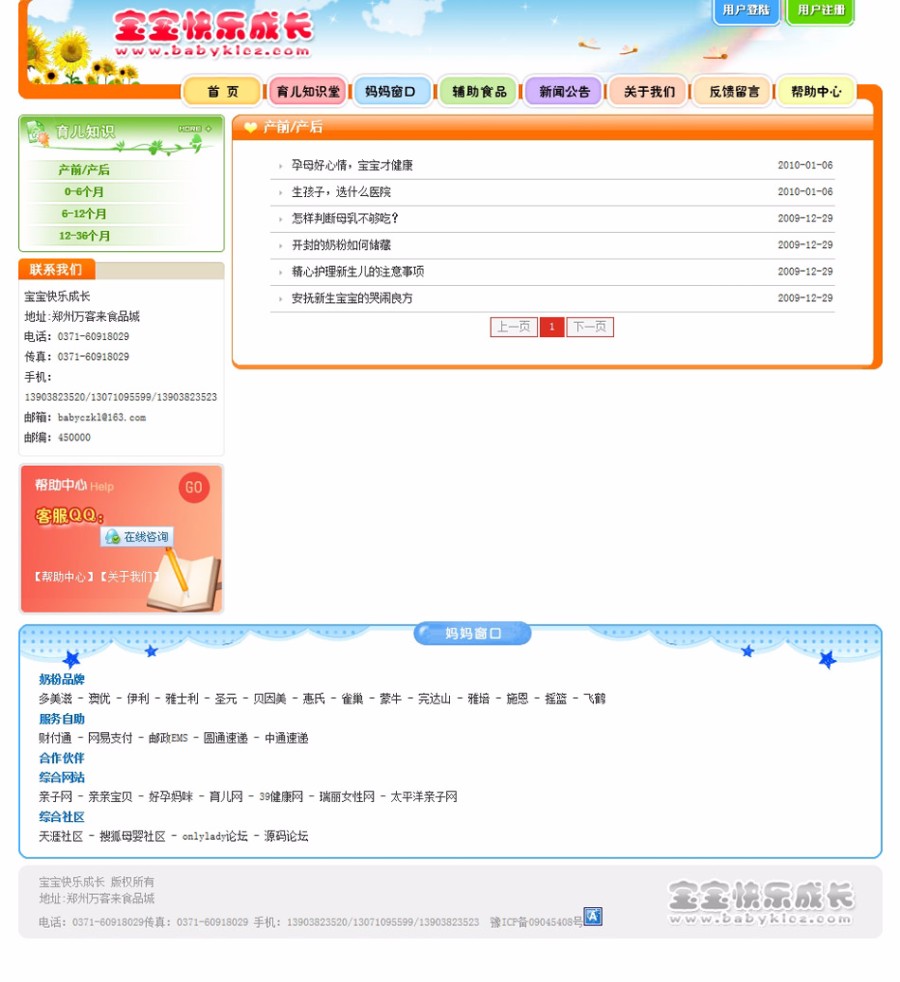Screen dimensions: 900x982
Task: Click the 宝宝快乐成长 site logo
Action: [x=213, y=34]
